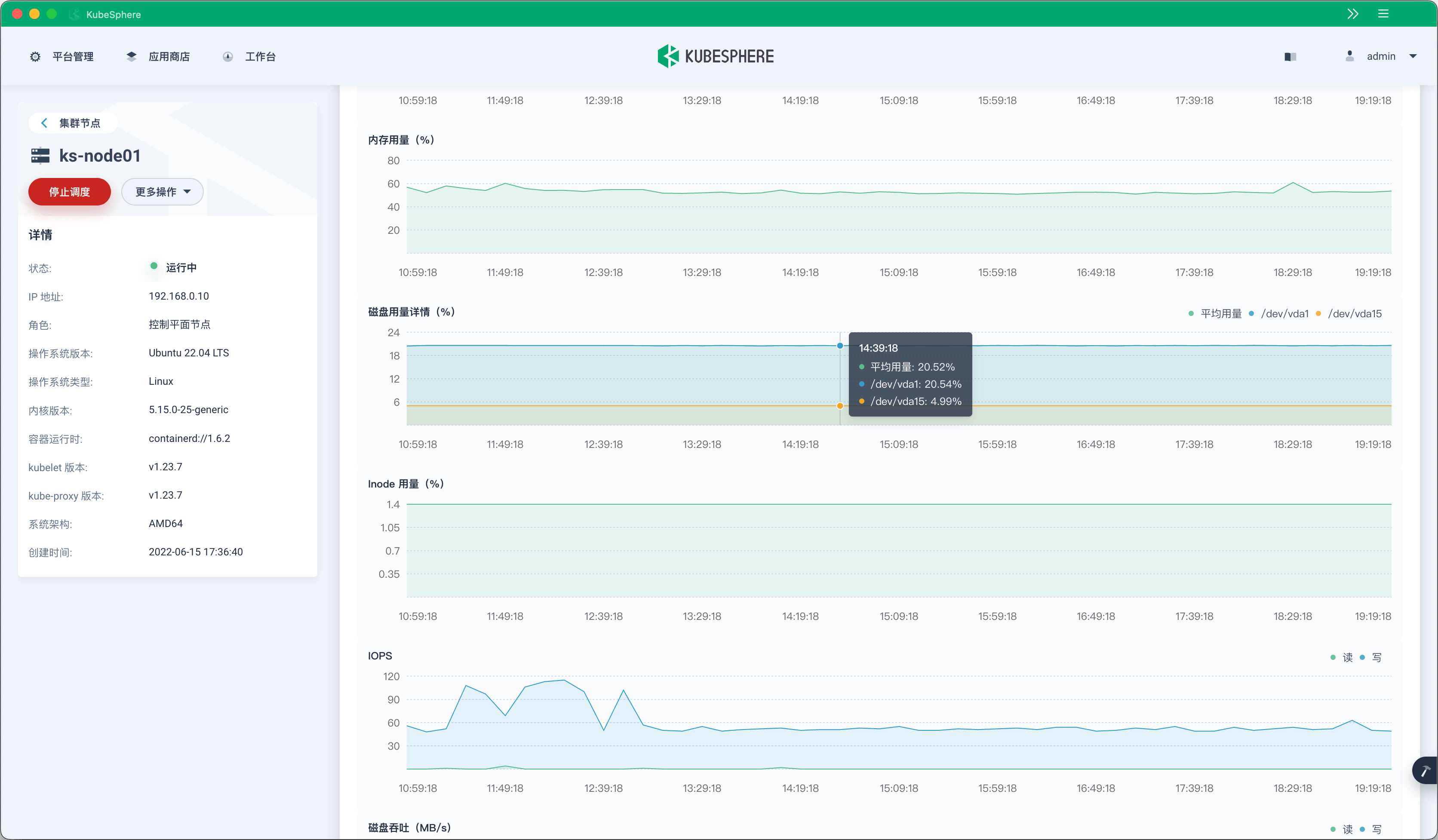Collapse back to 集群节点 via the chevron

[x=44, y=122]
